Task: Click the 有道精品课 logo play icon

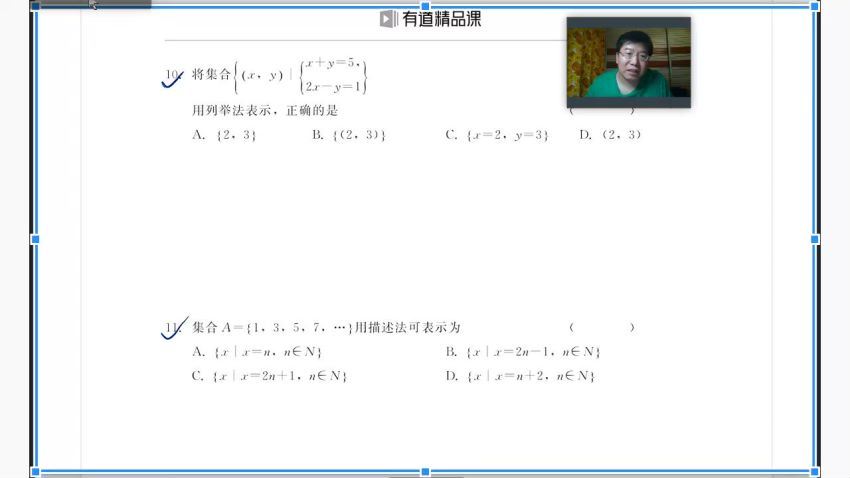Action: point(388,19)
